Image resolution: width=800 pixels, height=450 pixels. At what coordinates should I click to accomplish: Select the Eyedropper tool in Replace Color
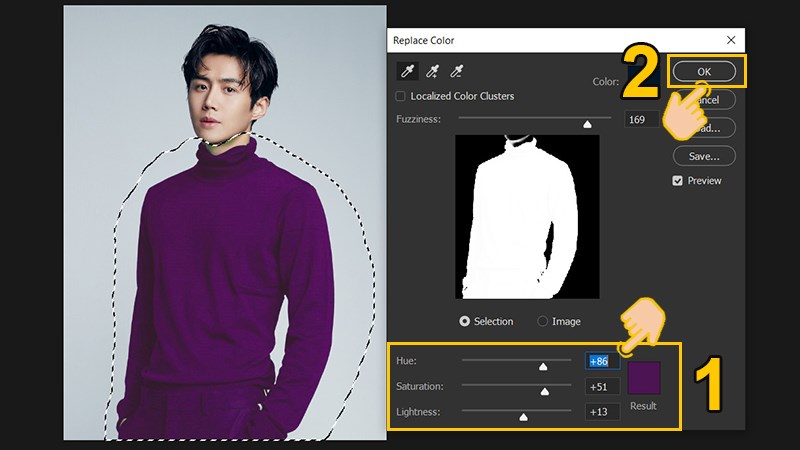click(x=408, y=71)
